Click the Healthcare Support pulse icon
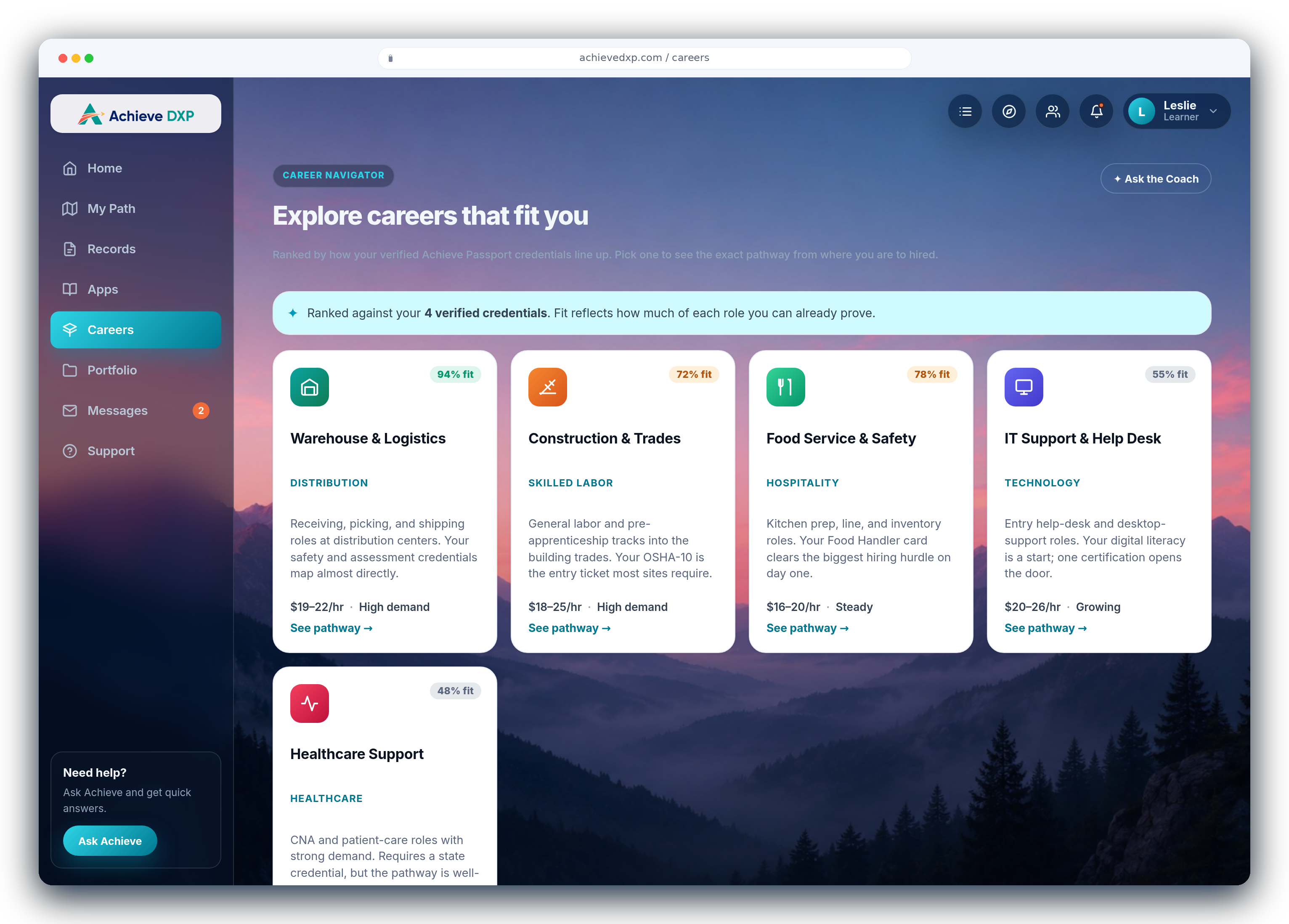 309,704
